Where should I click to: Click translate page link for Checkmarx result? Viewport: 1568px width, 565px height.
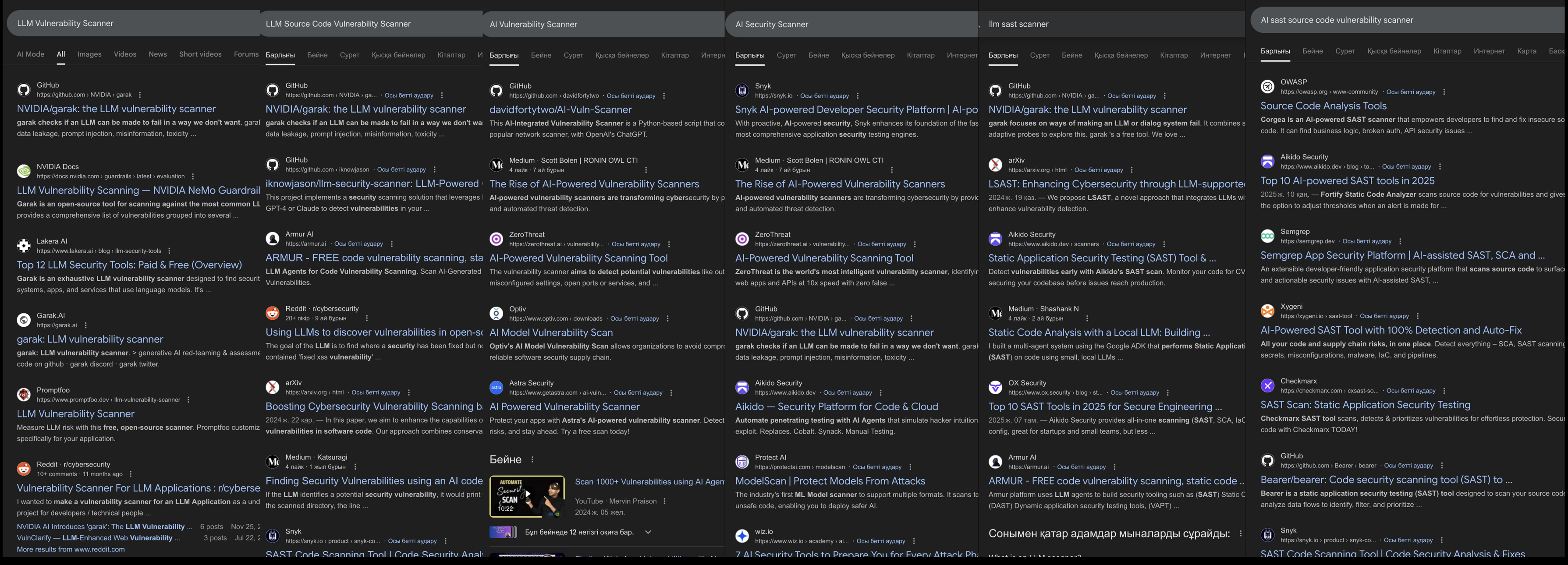pyautogui.click(x=1410, y=390)
